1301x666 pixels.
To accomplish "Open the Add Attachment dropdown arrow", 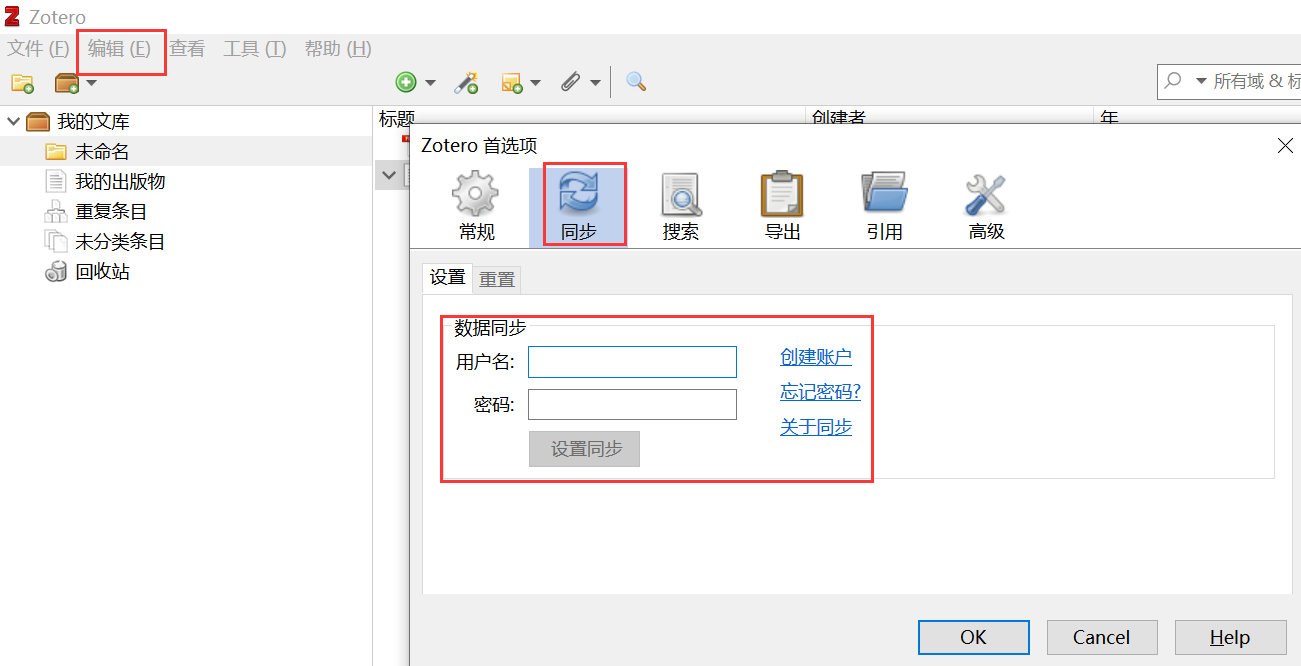I will pyautogui.click(x=595, y=83).
